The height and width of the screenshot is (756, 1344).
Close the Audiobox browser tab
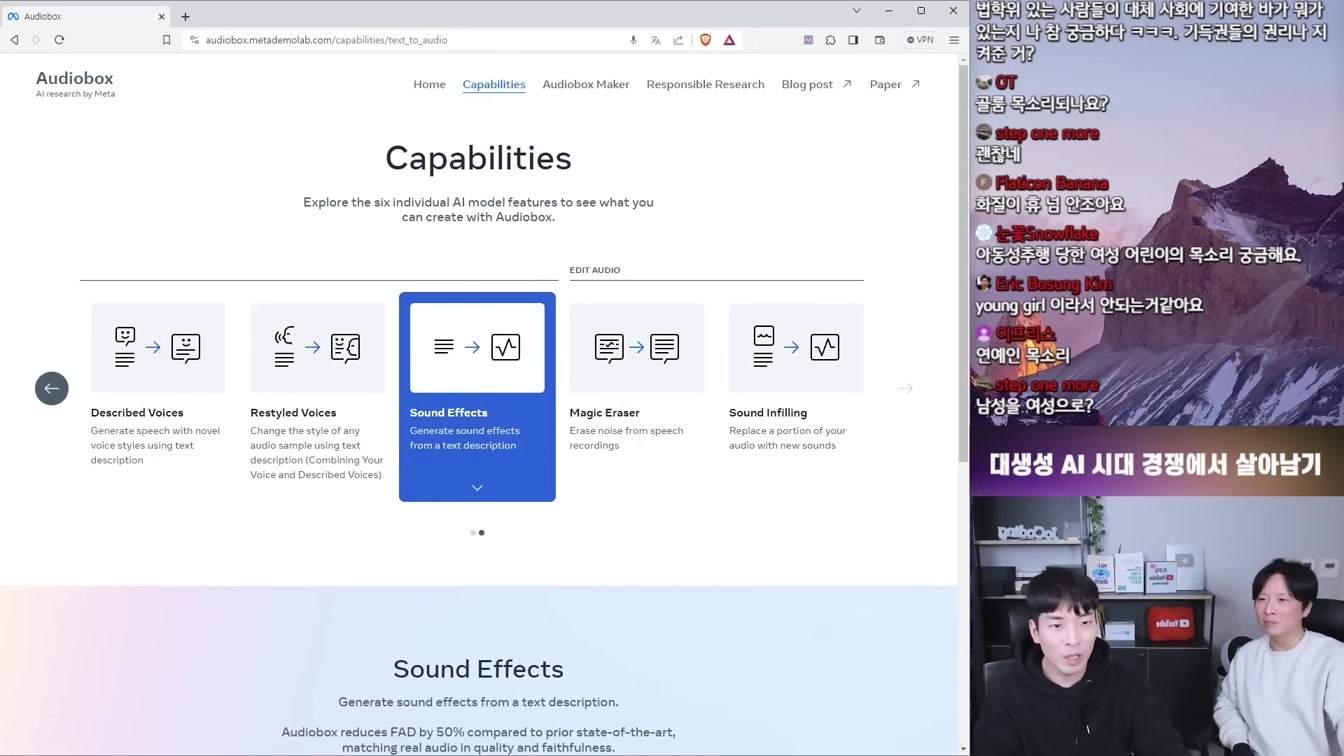161,16
